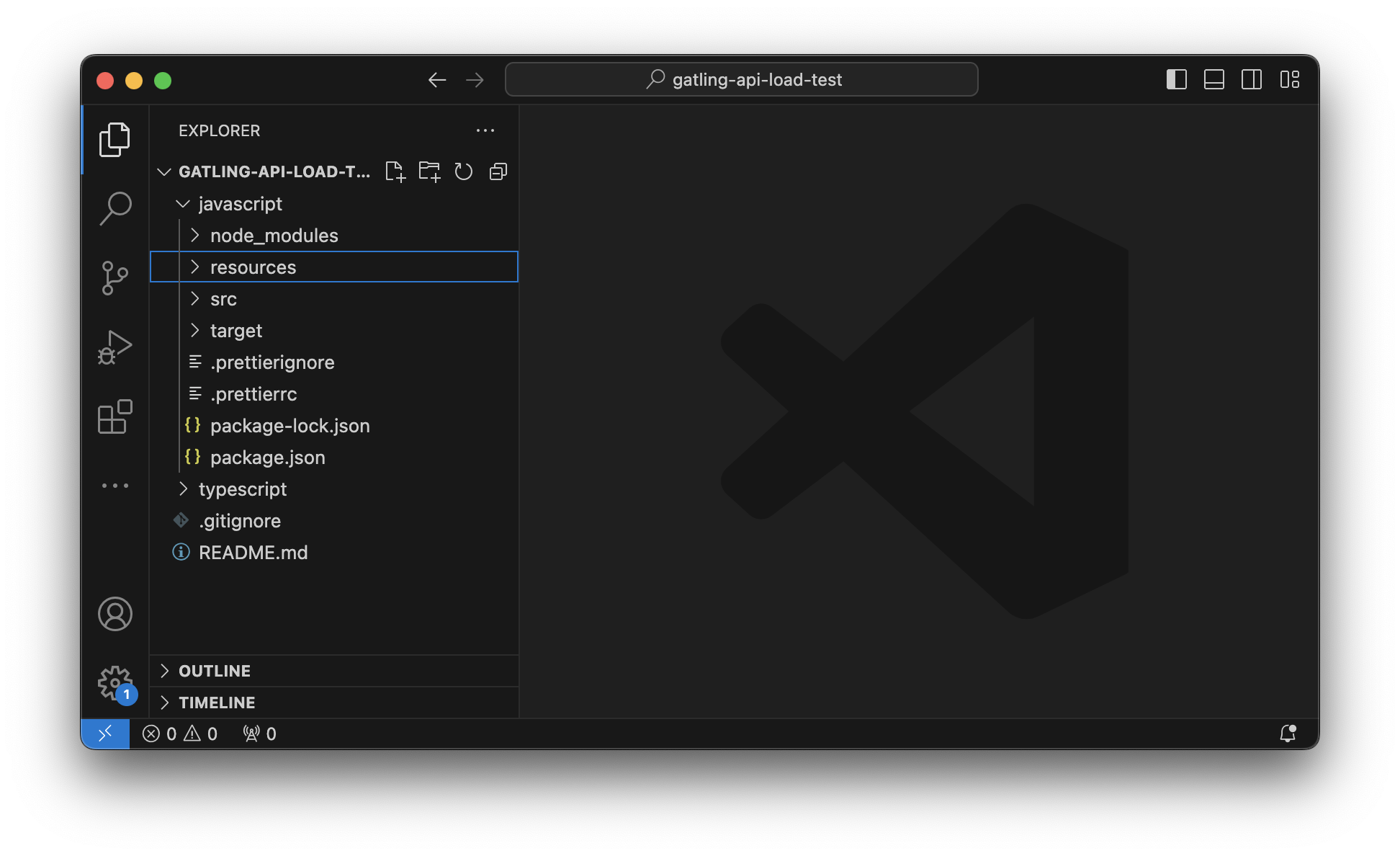Collapse all folders in Explorer
1400x856 pixels.
[x=498, y=171]
